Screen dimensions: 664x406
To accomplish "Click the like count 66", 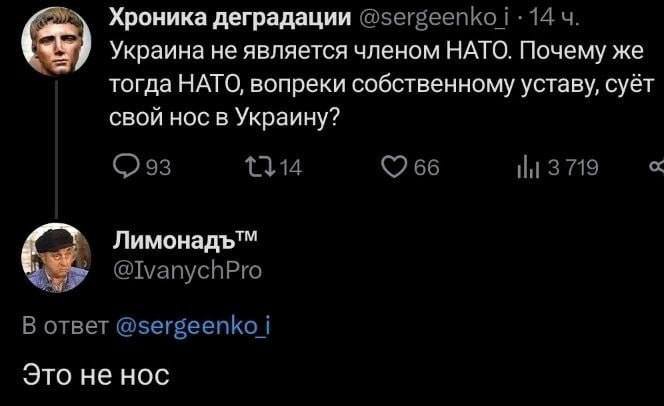I will (x=426, y=169).
